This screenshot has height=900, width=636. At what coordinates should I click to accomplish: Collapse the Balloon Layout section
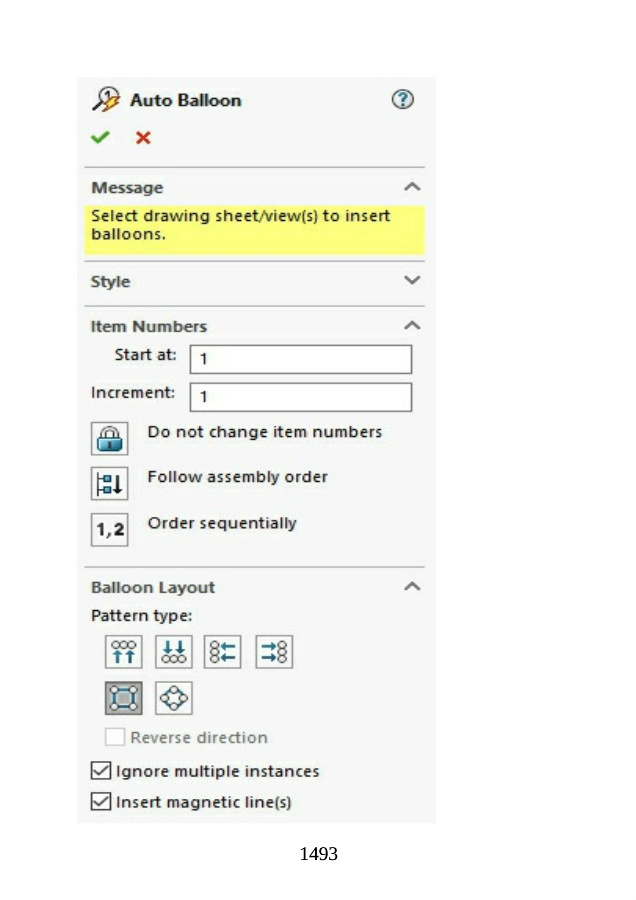(x=411, y=587)
